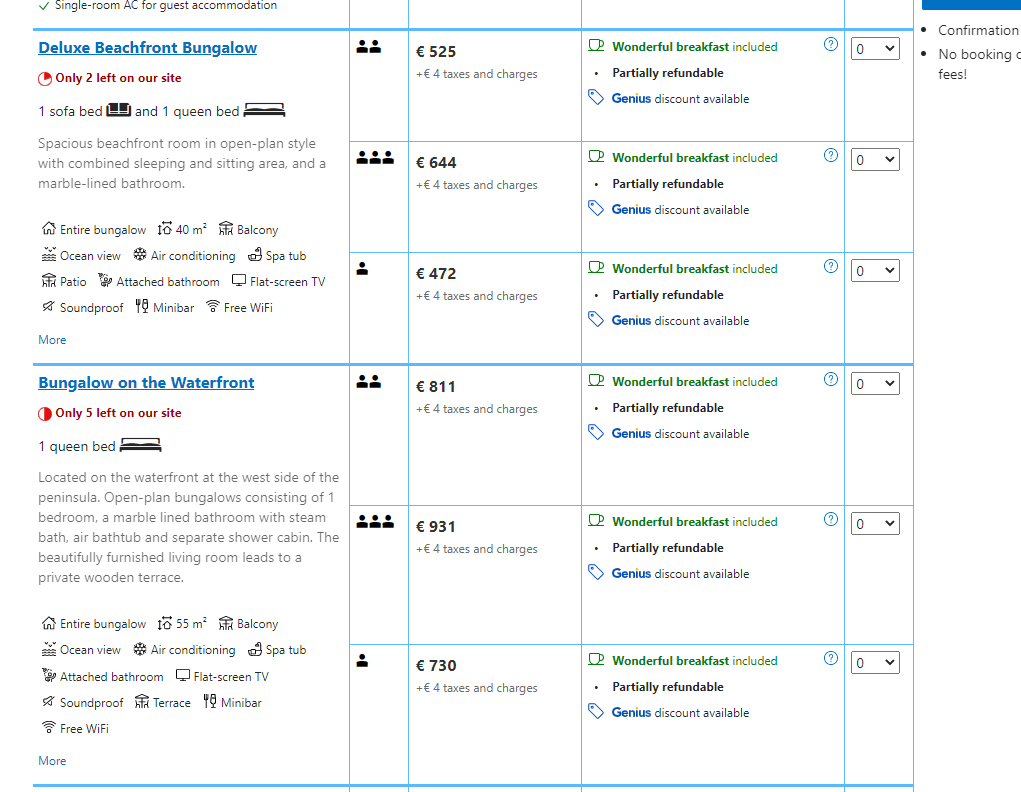Click the queen bed icon under Bungalow on the Waterfront

[x=141, y=446]
